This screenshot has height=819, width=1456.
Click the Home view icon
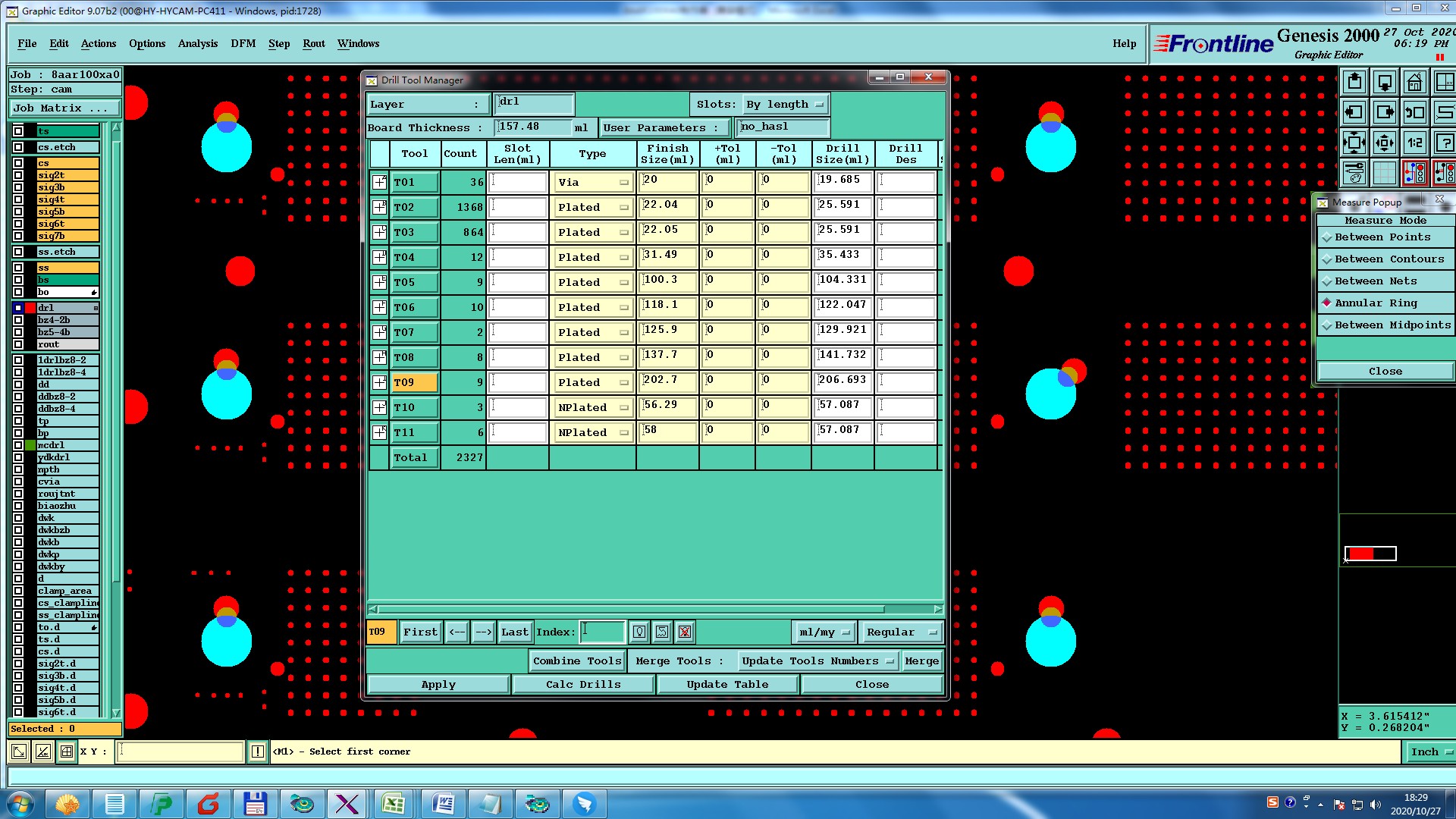pyautogui.click(x=1414, y=82)
